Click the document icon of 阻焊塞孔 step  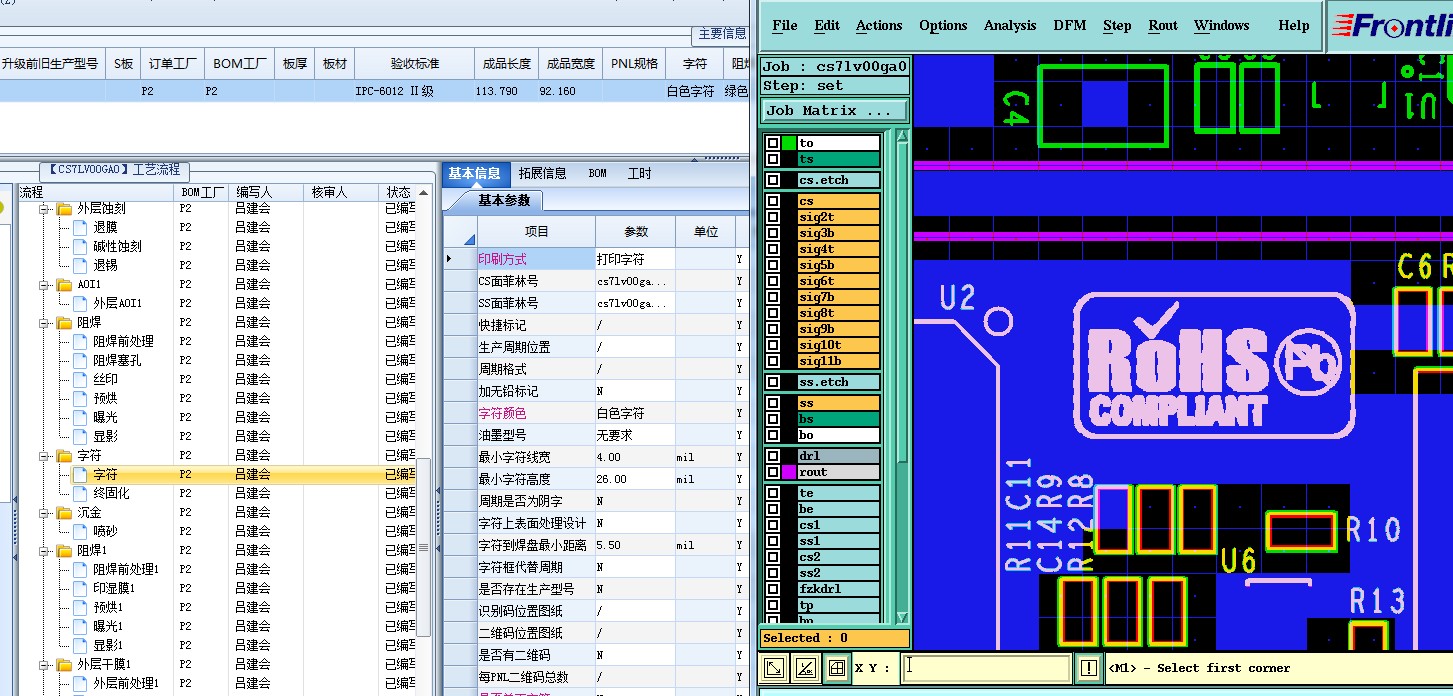[x=80, y=361]
